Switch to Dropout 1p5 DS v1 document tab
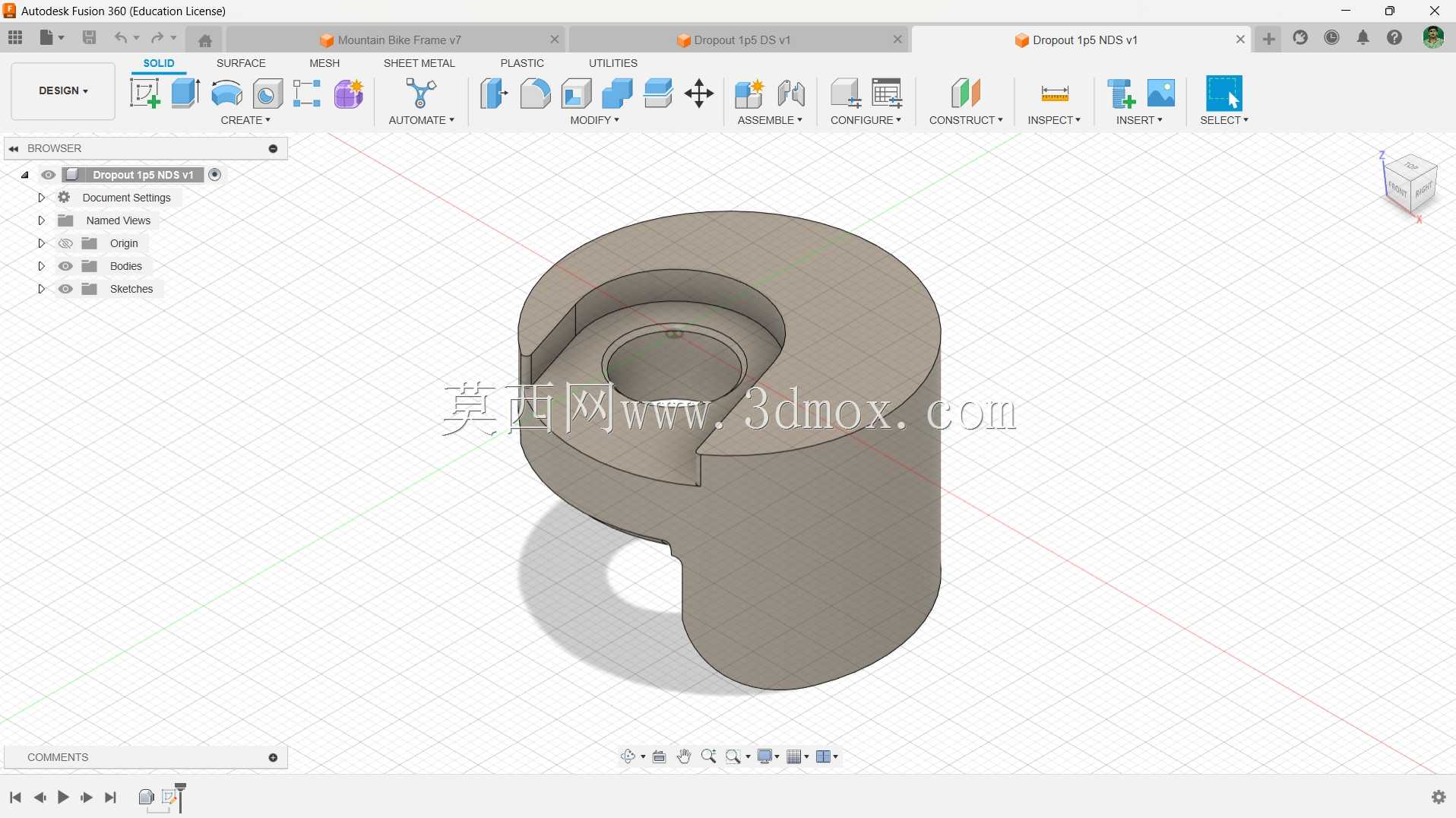The height and width of the screenshot is (818, 1456). point(738,40)
